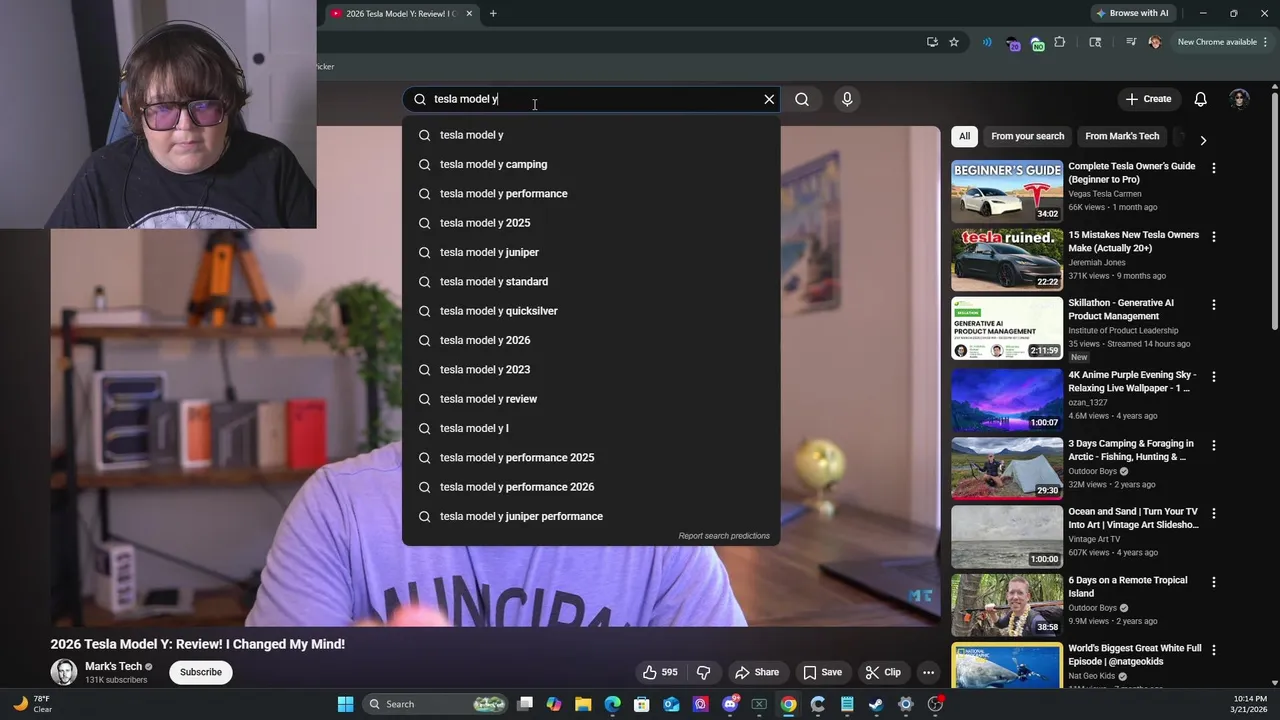Save the video to a playlist
The image size is (1280, 720).
[x=822, y=672]
